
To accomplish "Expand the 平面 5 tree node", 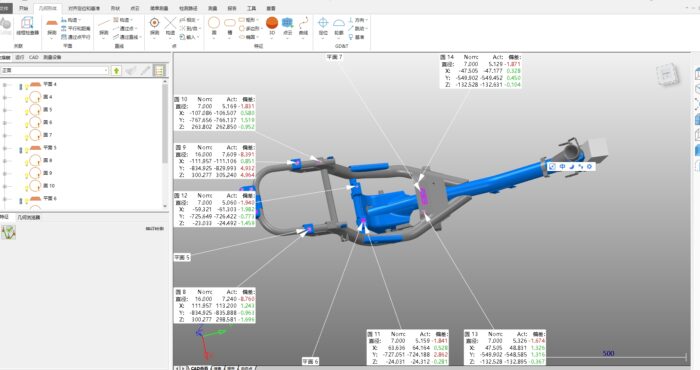I will click(5, 148).
